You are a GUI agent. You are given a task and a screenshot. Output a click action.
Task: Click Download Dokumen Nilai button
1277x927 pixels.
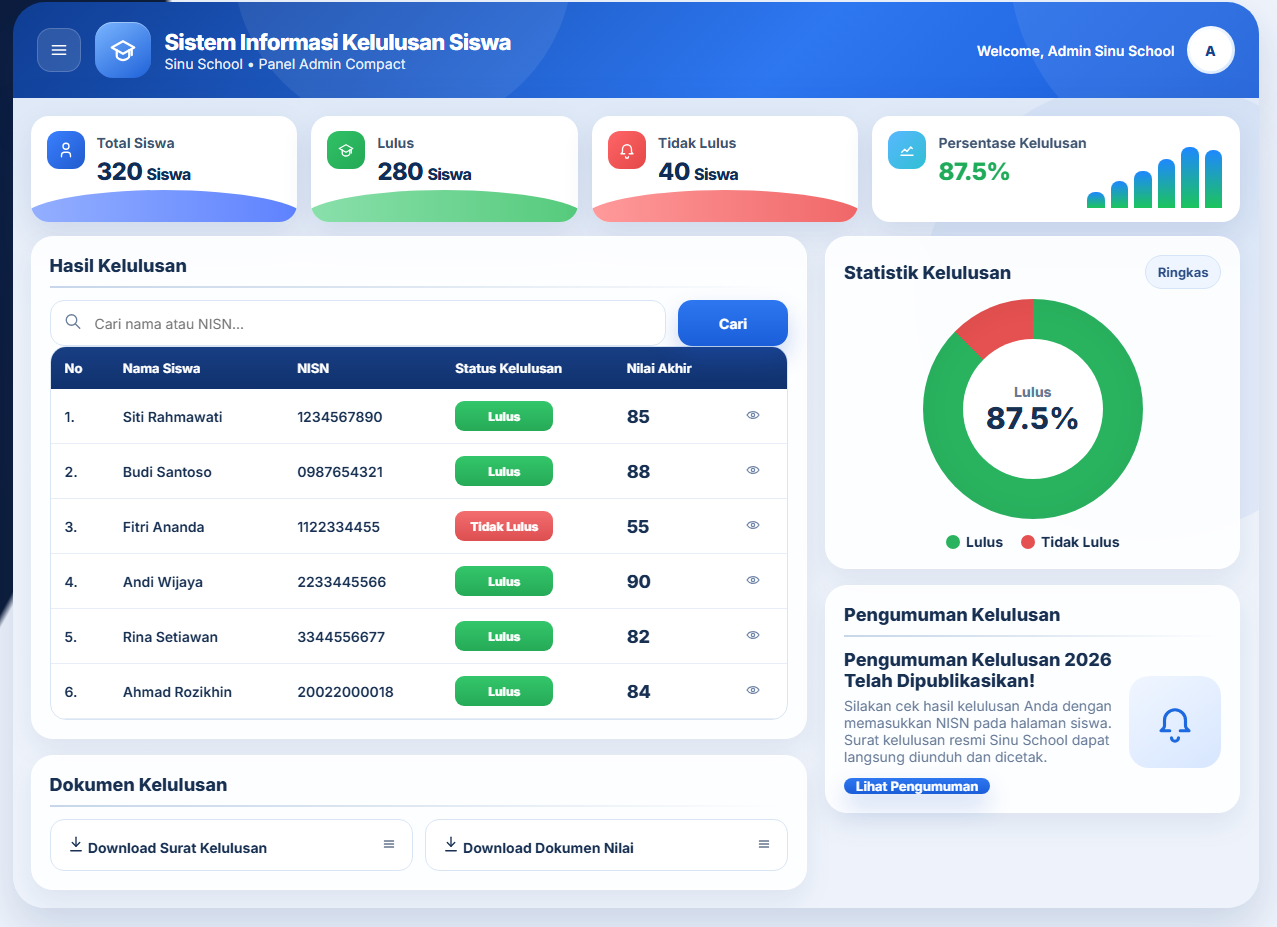(606, 846)
